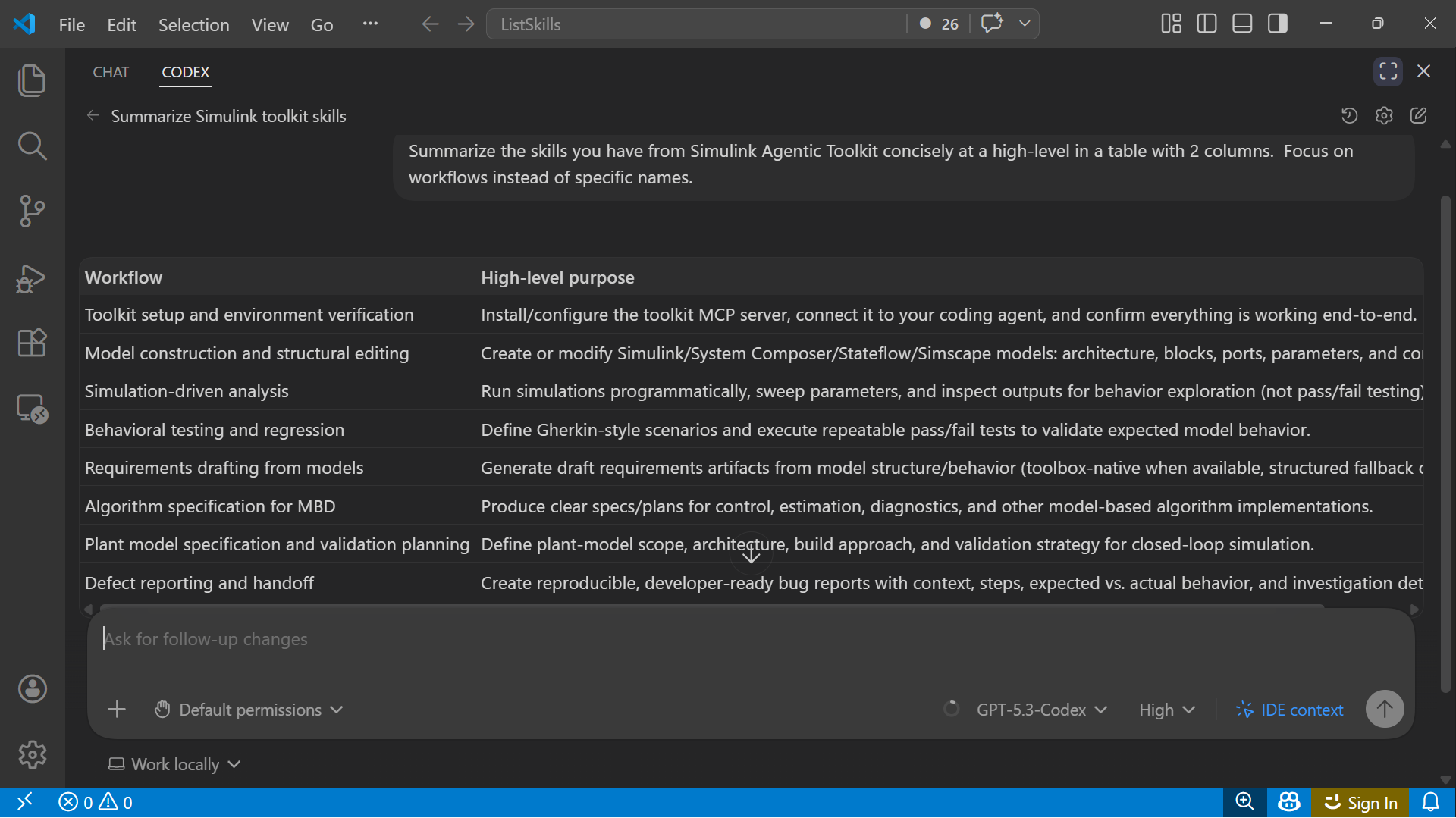Image resolution: width=1456 pixels, height=818 pixels.
Task: Open Copilot status icon in status bar
Action: point(1289,802)
